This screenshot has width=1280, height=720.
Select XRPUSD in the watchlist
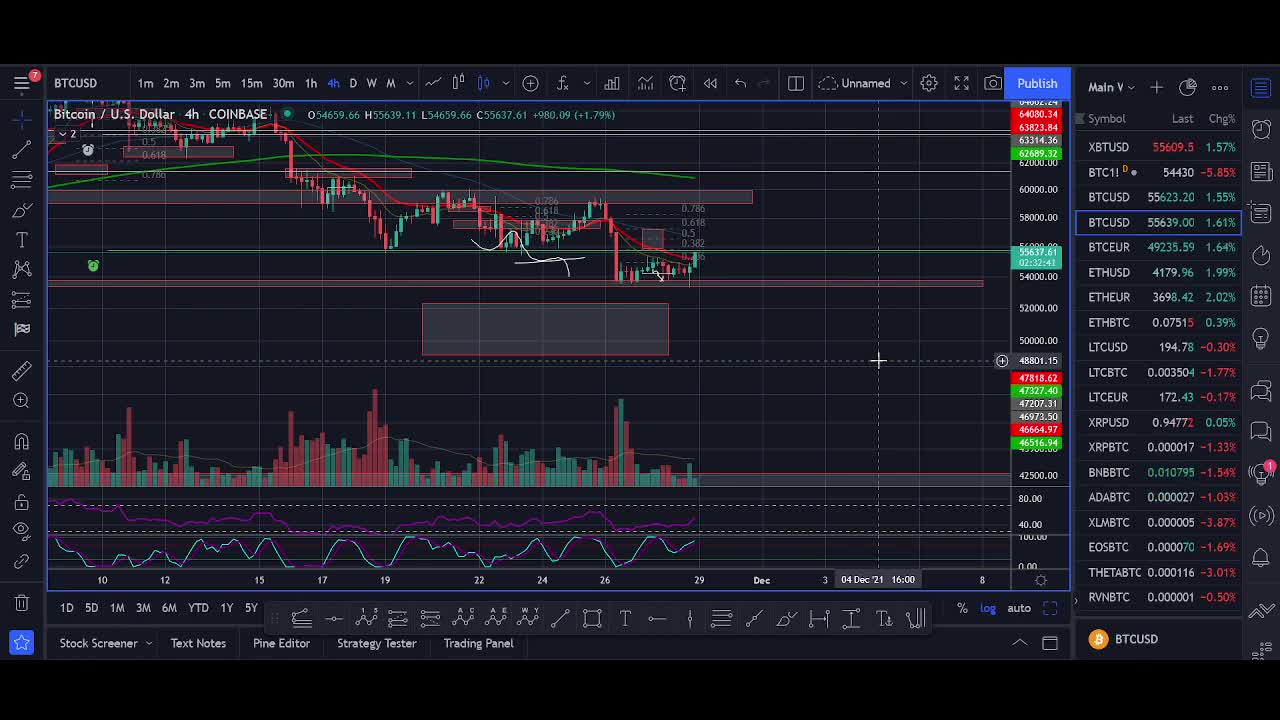click(x=1159, y=422)
